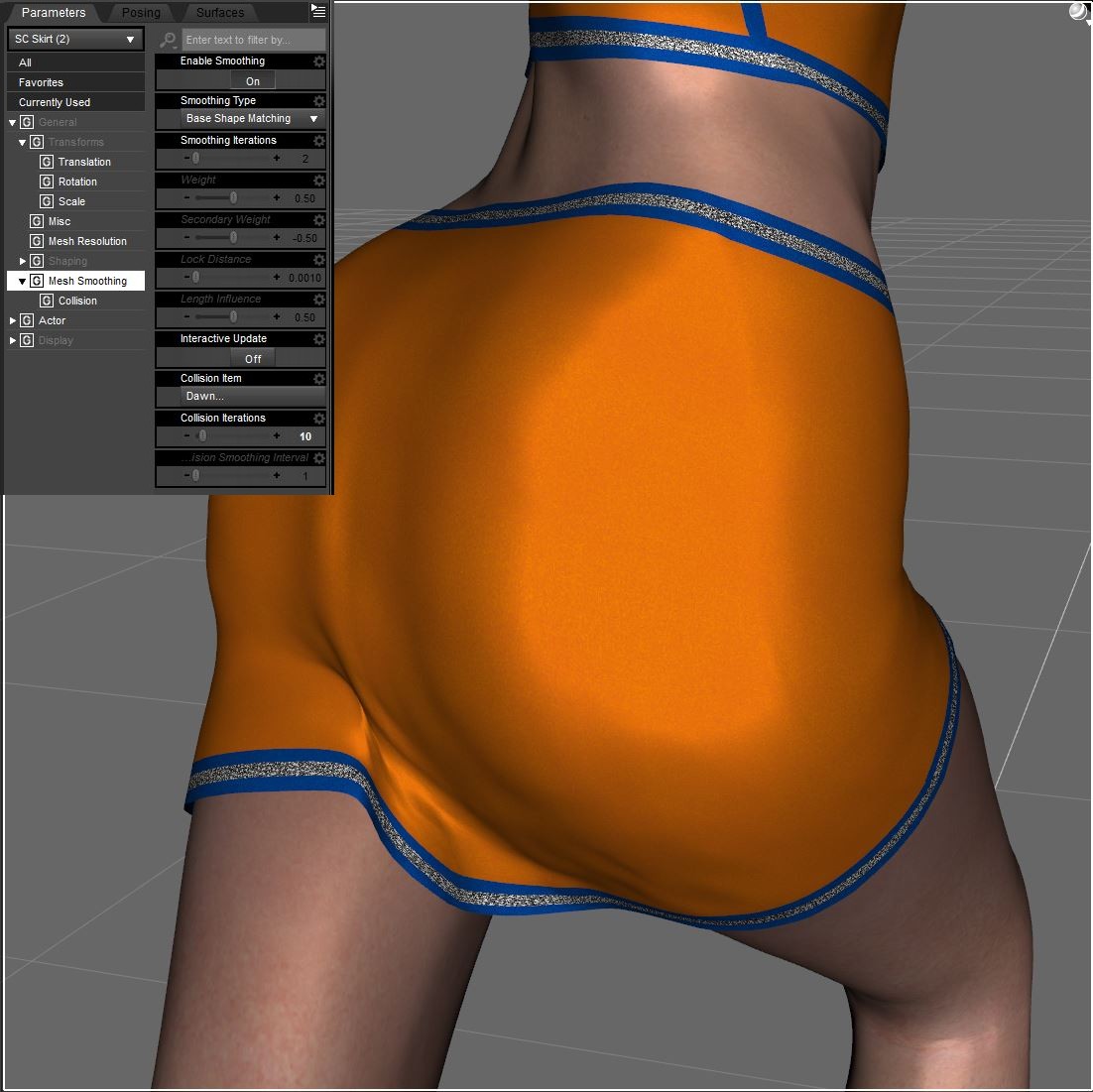The image size is (1093, 1092).
Task: Click the Collision Iterations slider handle
Action: click(202, 436)
